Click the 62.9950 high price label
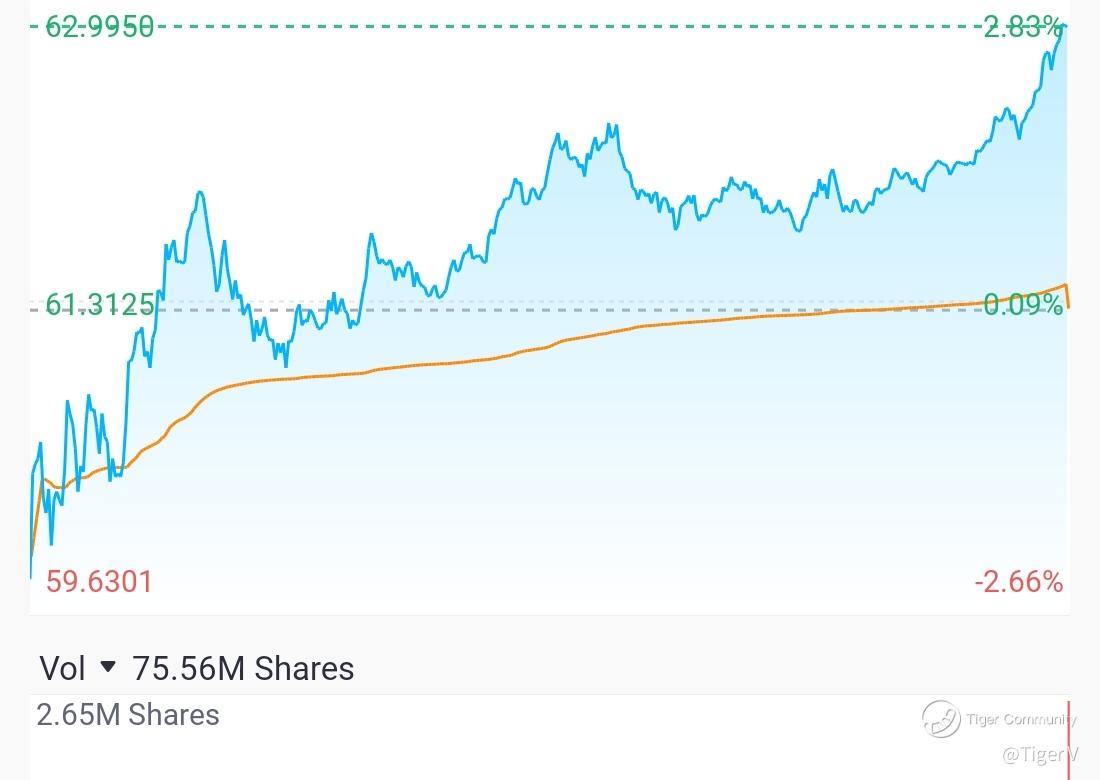Viewport: 1100px width, 780px height. point(100,27)
